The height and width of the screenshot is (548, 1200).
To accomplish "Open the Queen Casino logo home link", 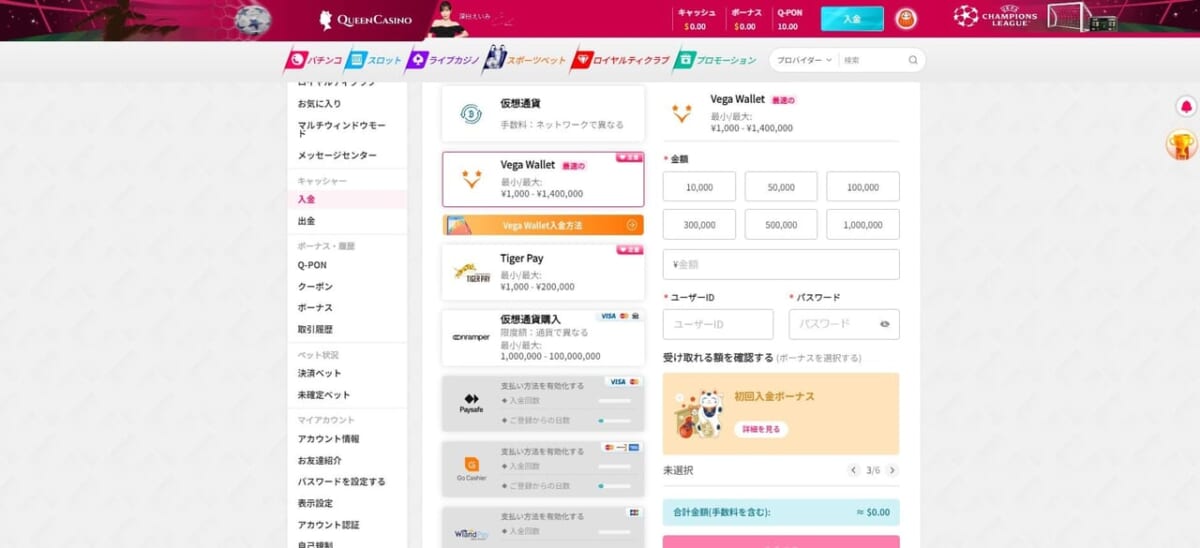I will pos(365,19).
